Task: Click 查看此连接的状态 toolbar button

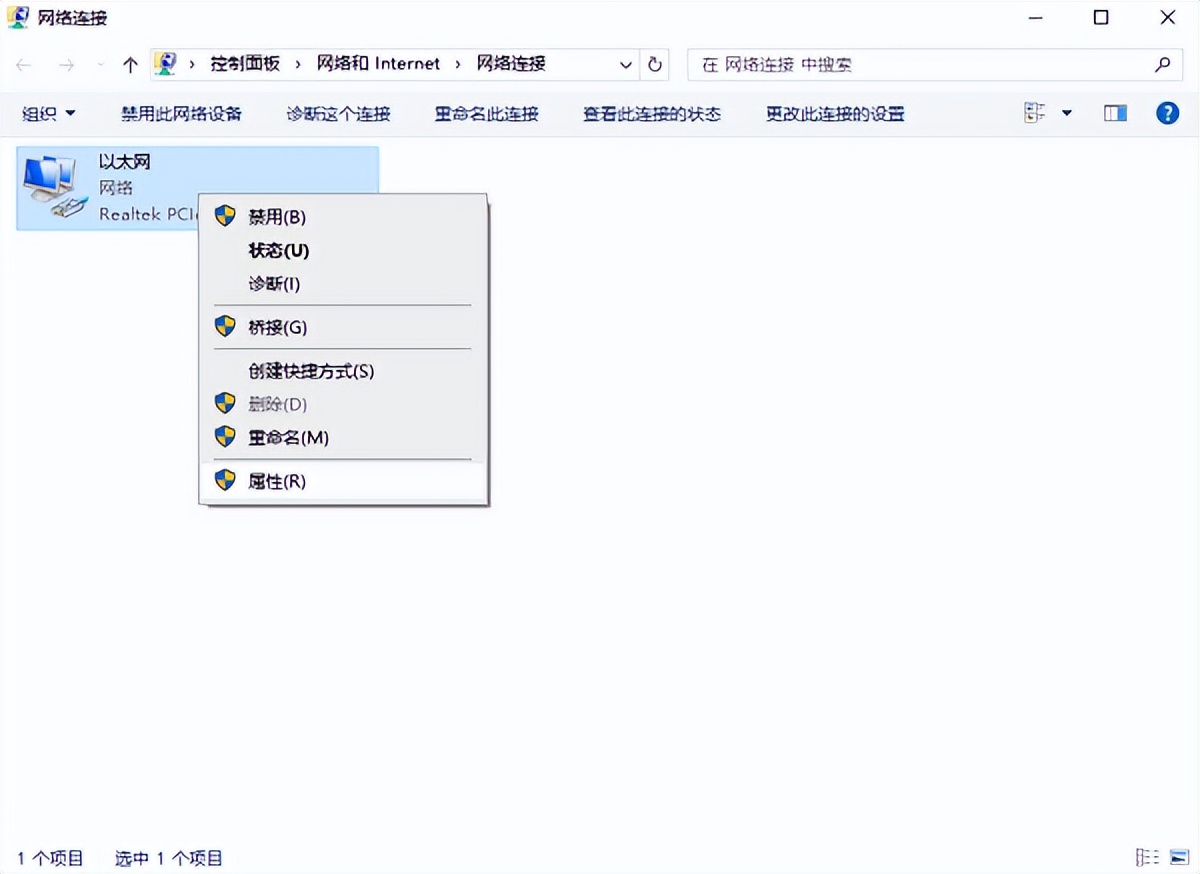Action: 652,113
